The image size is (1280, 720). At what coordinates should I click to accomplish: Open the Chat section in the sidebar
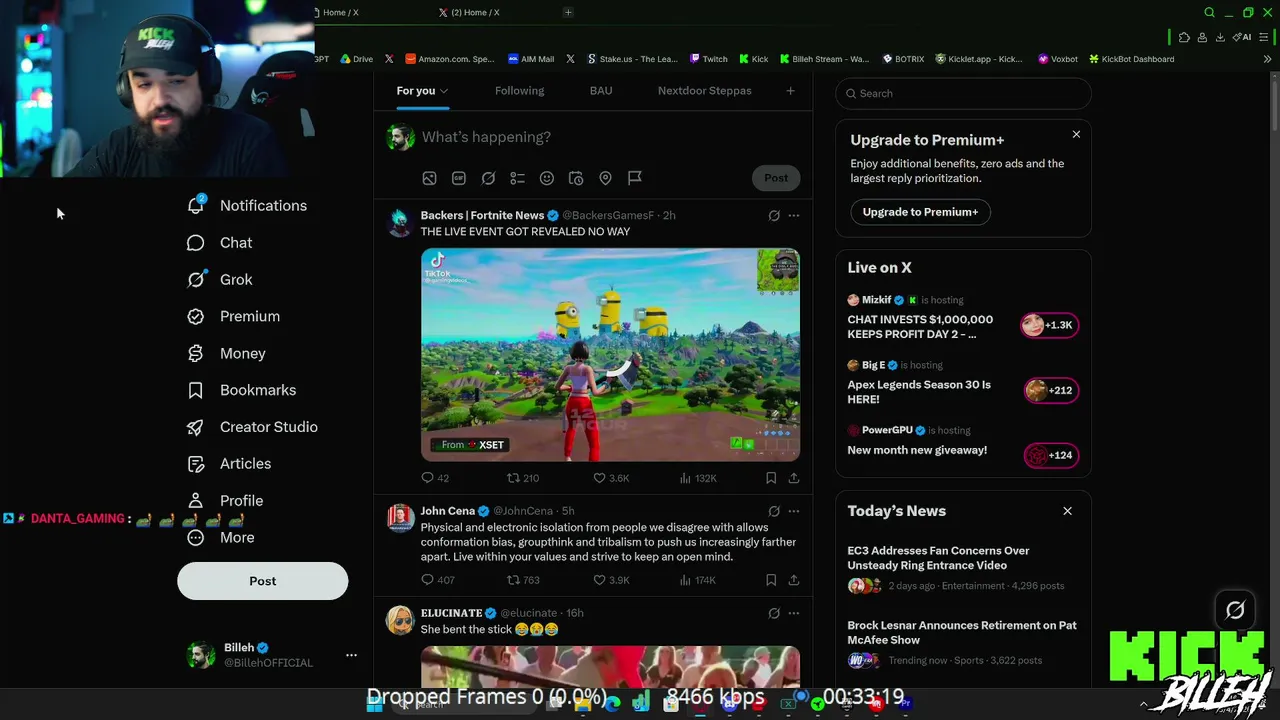pos(220,242)
